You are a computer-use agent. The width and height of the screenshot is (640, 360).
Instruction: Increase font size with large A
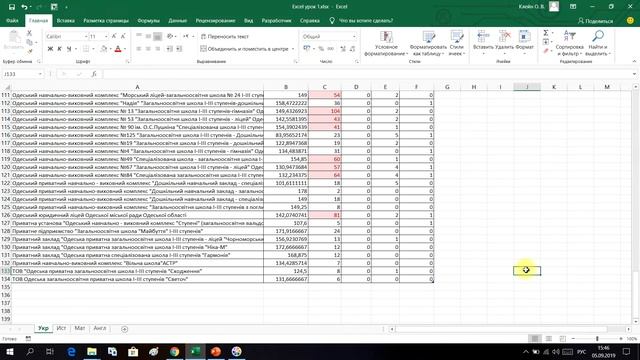pyautogui.click(x=114, y=36)
